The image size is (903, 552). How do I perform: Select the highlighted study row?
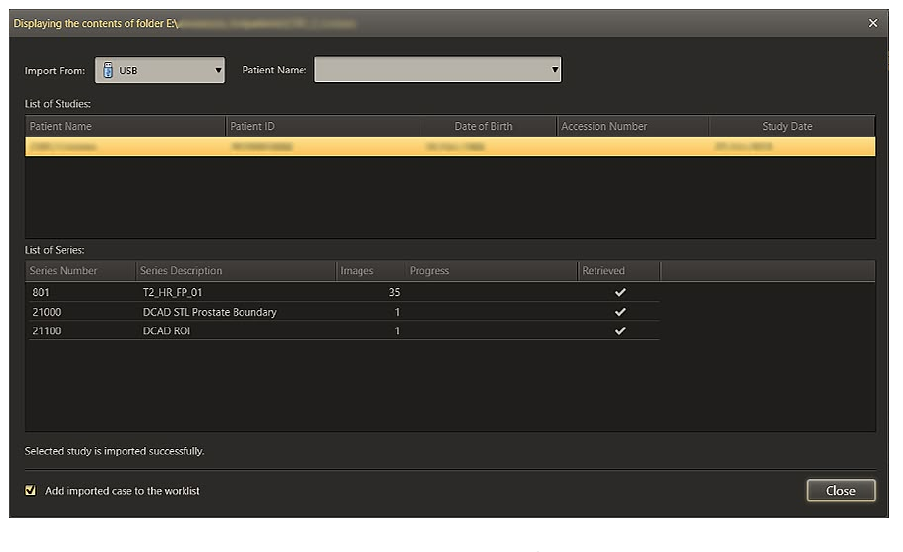(450, 147)
